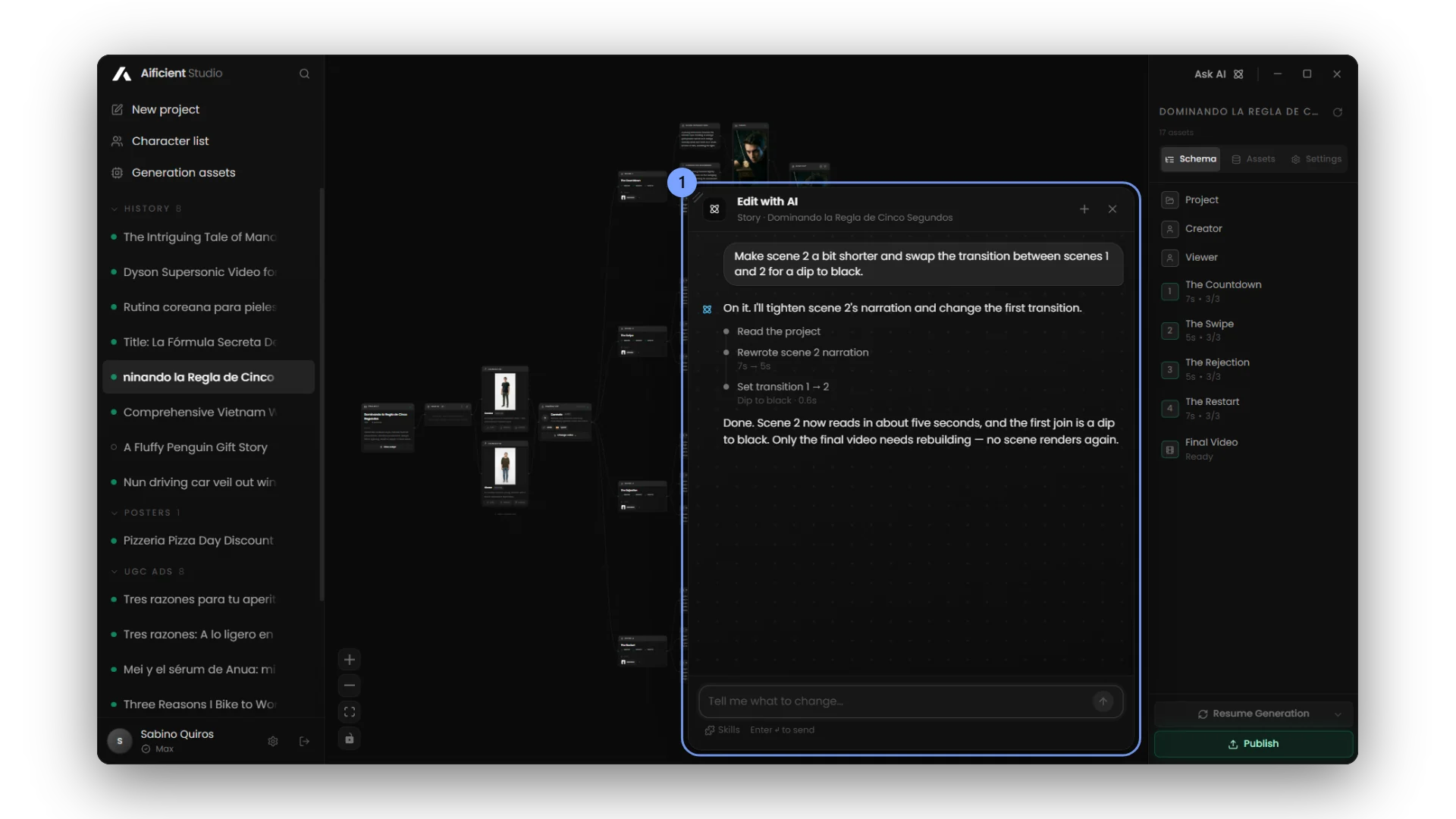Image resolution: width=1456 pixels, height=819 pixels.
Task: Click the Edit with AI logo icon
Action: [x=714, y=209]
